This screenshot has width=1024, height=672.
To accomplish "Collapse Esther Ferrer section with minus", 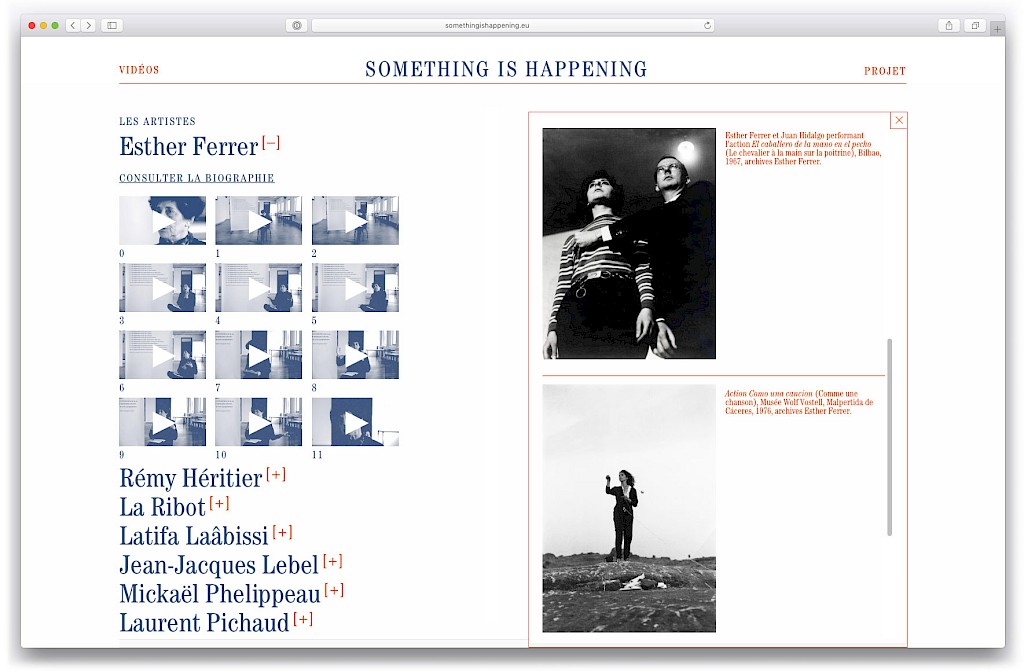I will (x=270, y=144).
